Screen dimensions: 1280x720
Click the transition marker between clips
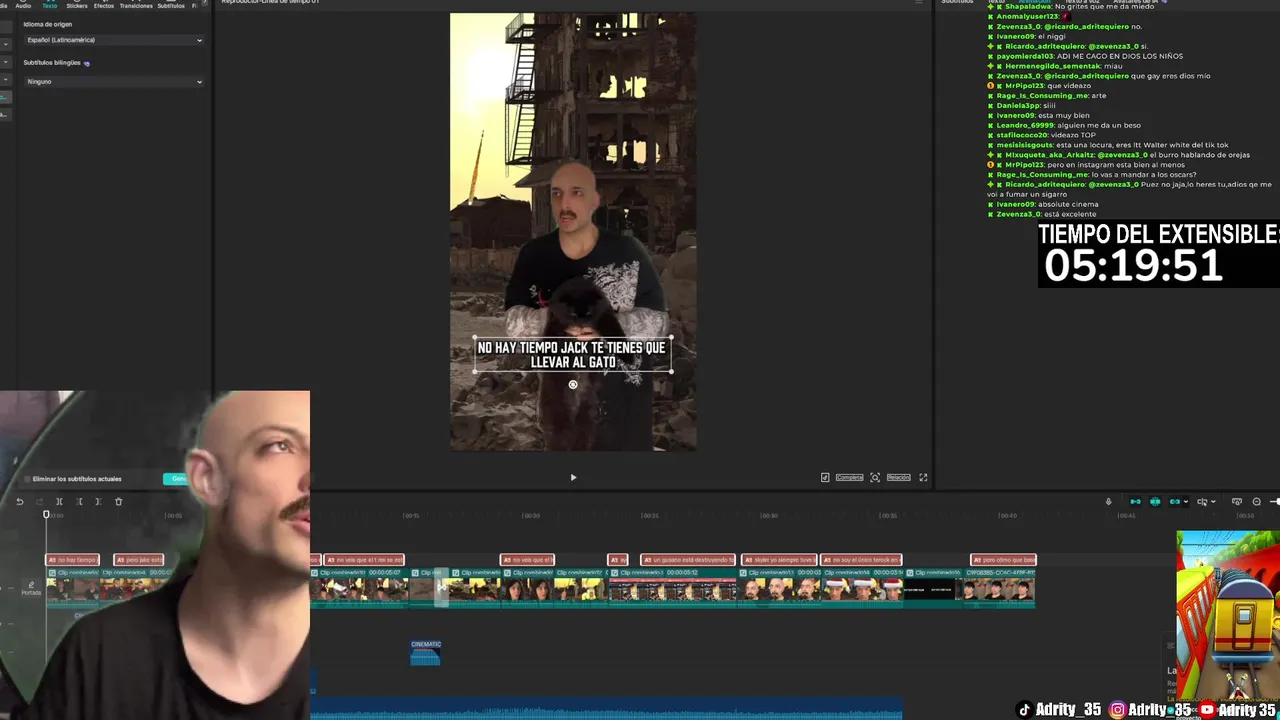[441, 588]
